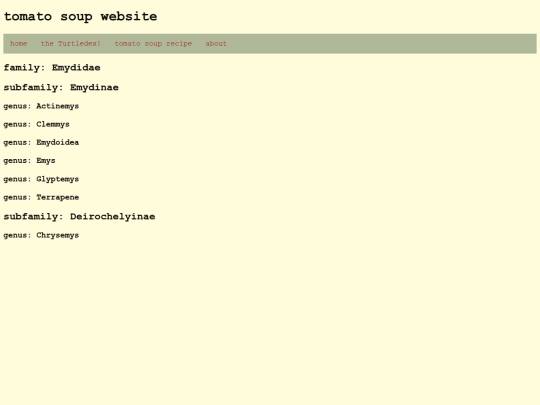This screenshot has width=540, height=405.
Task: Click genus: Glyptemys entry
Action: pos(41,179)
